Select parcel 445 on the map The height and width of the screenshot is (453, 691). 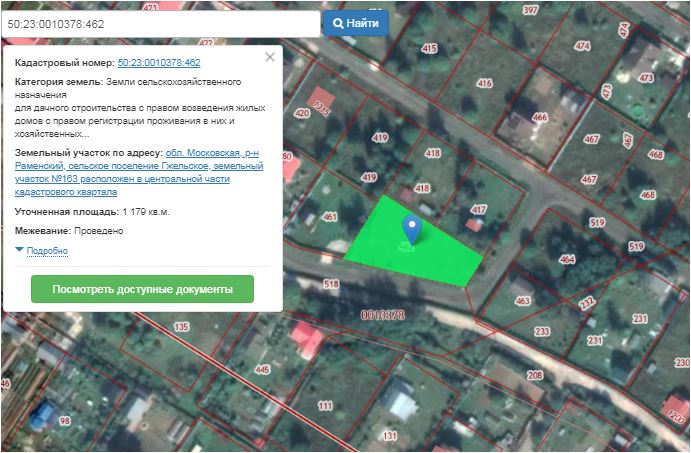262,370
